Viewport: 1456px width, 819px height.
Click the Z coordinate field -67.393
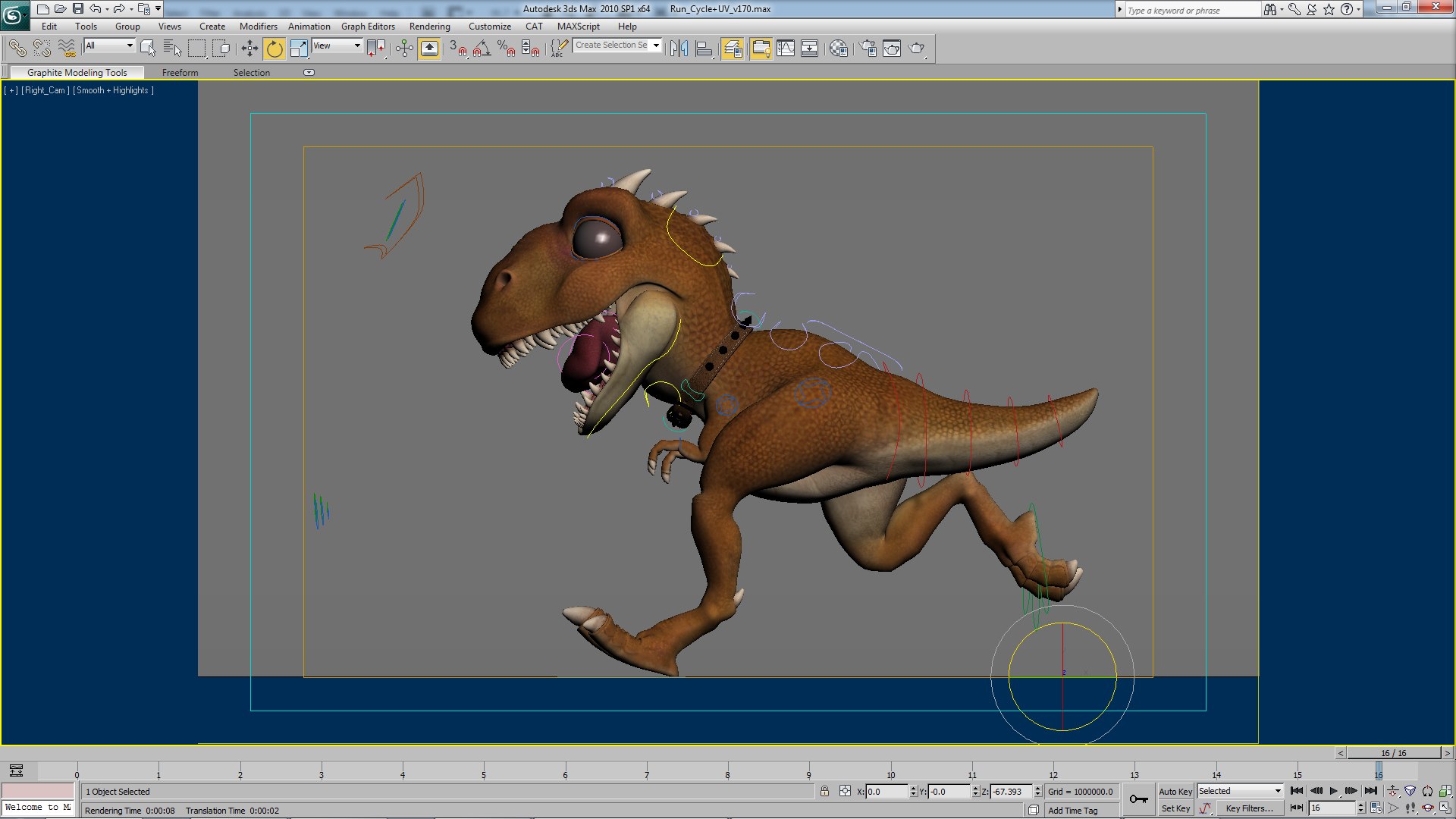click(1011, 792)
